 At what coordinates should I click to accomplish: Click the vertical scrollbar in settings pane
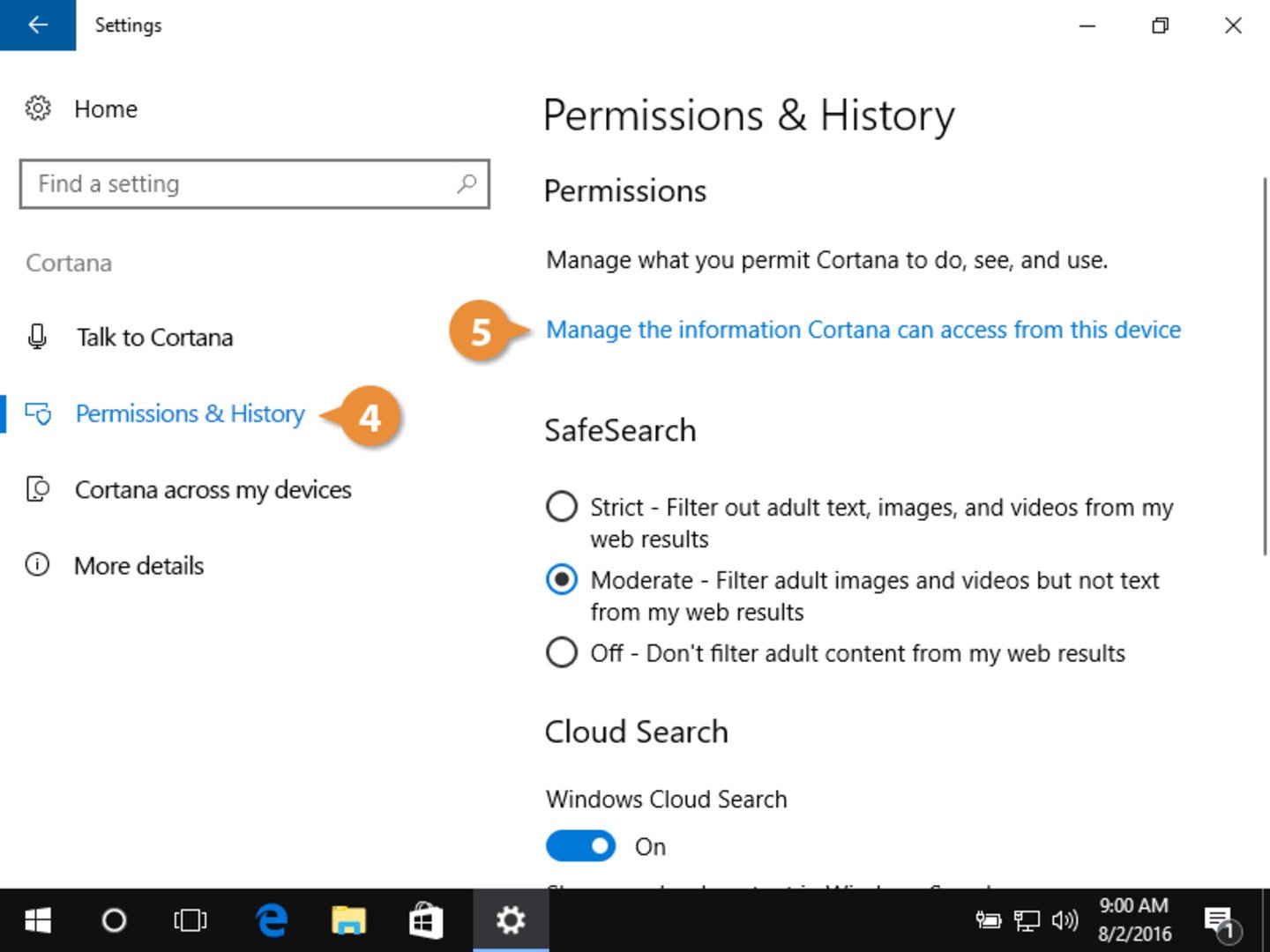pyautogui.click(x=1265, y=366)
